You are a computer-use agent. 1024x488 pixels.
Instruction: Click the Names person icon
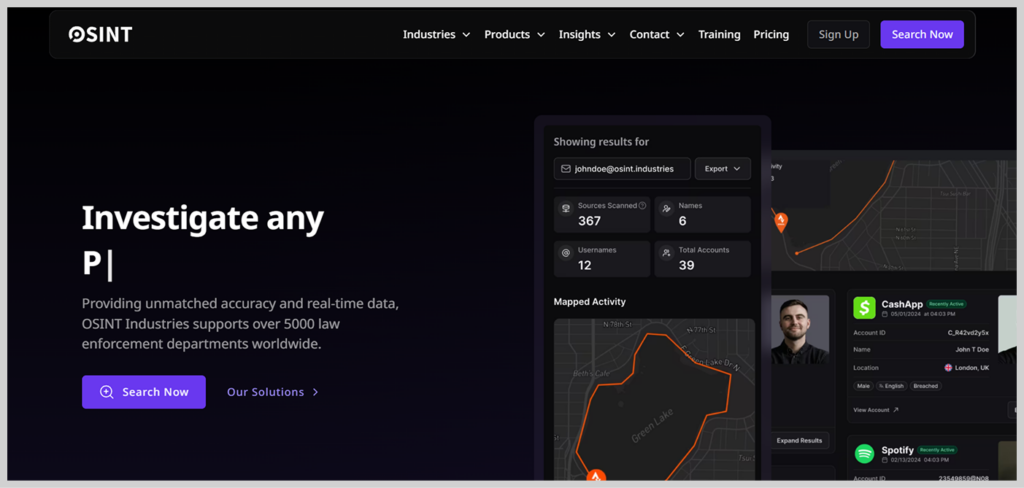pyautogui.click(x=666, y=209)
